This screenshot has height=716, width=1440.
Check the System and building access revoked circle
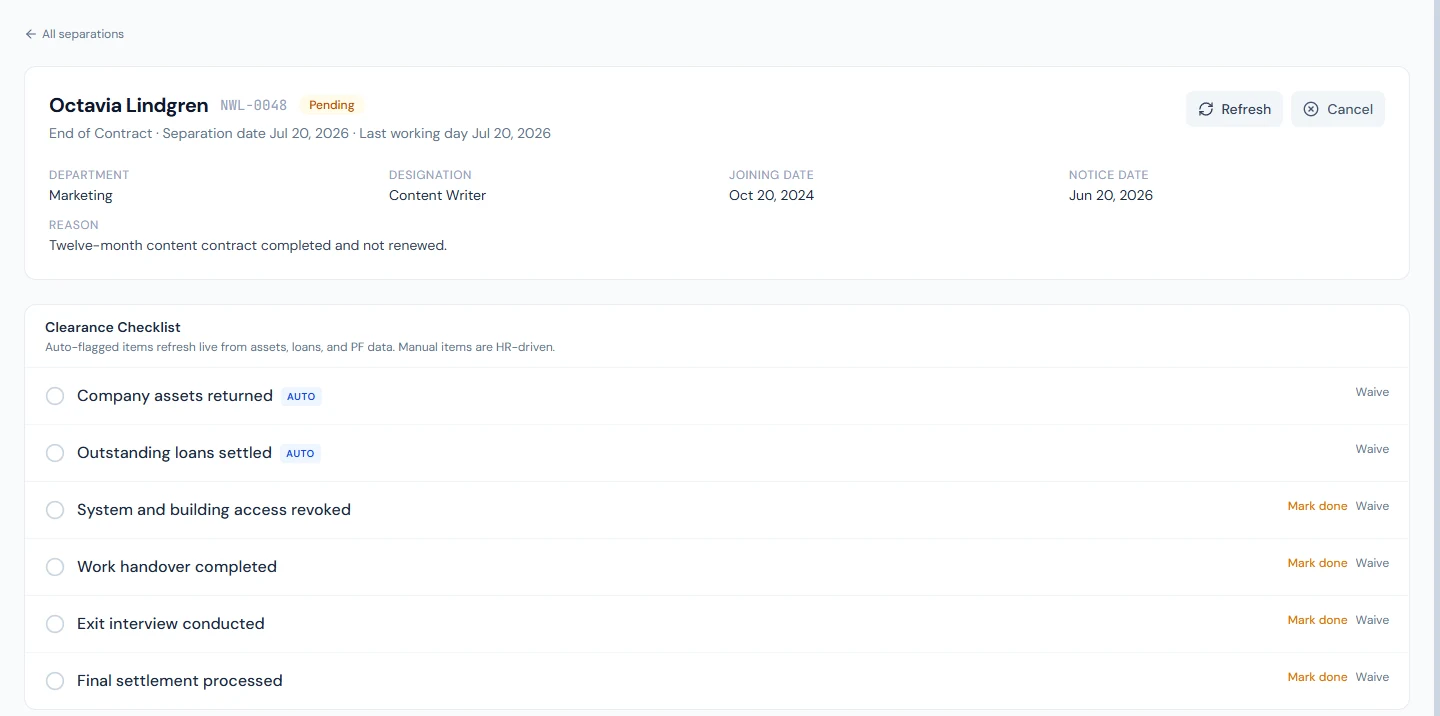(x=55, y=510)
